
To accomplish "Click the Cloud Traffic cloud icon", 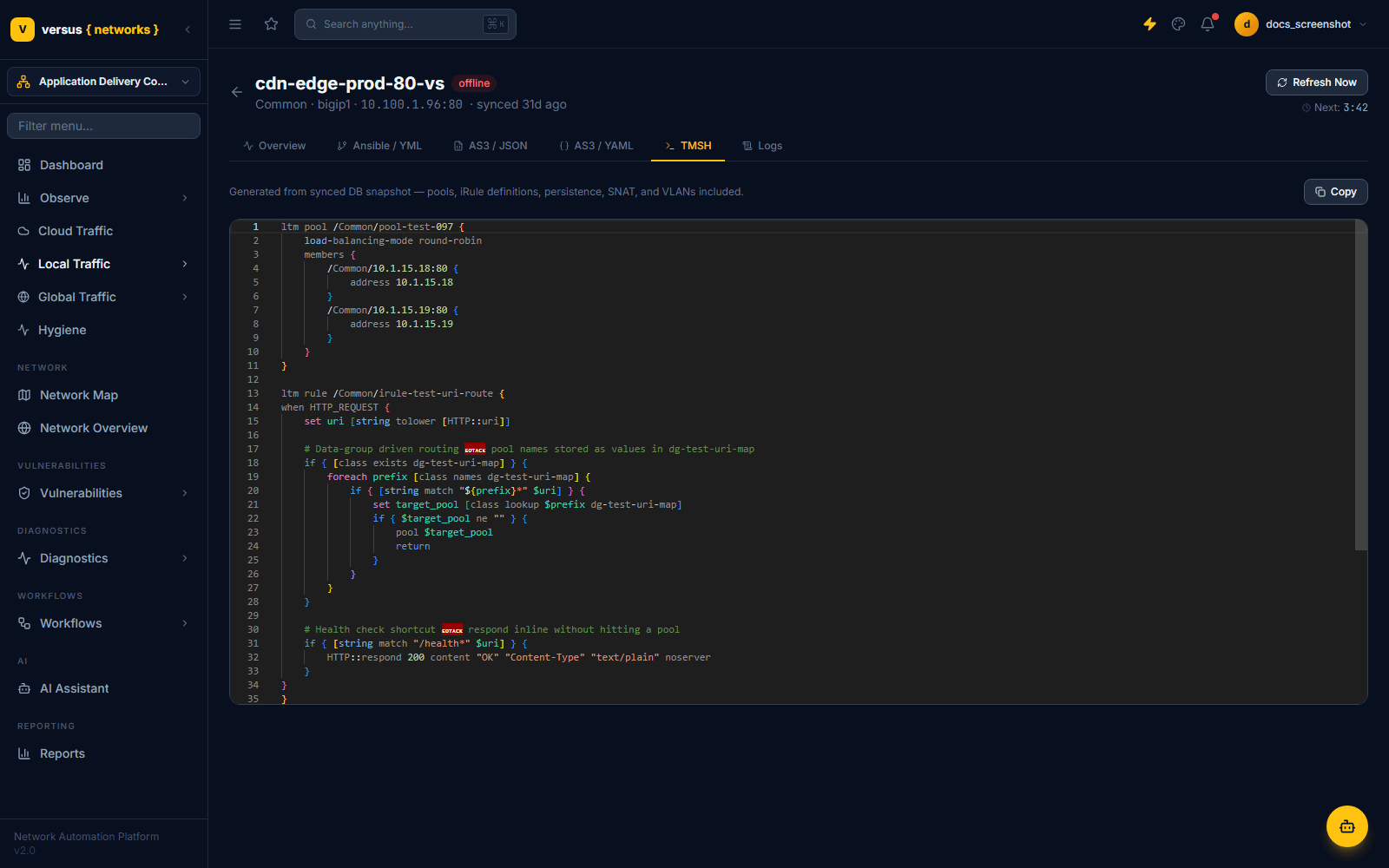I will coord(23,231).
